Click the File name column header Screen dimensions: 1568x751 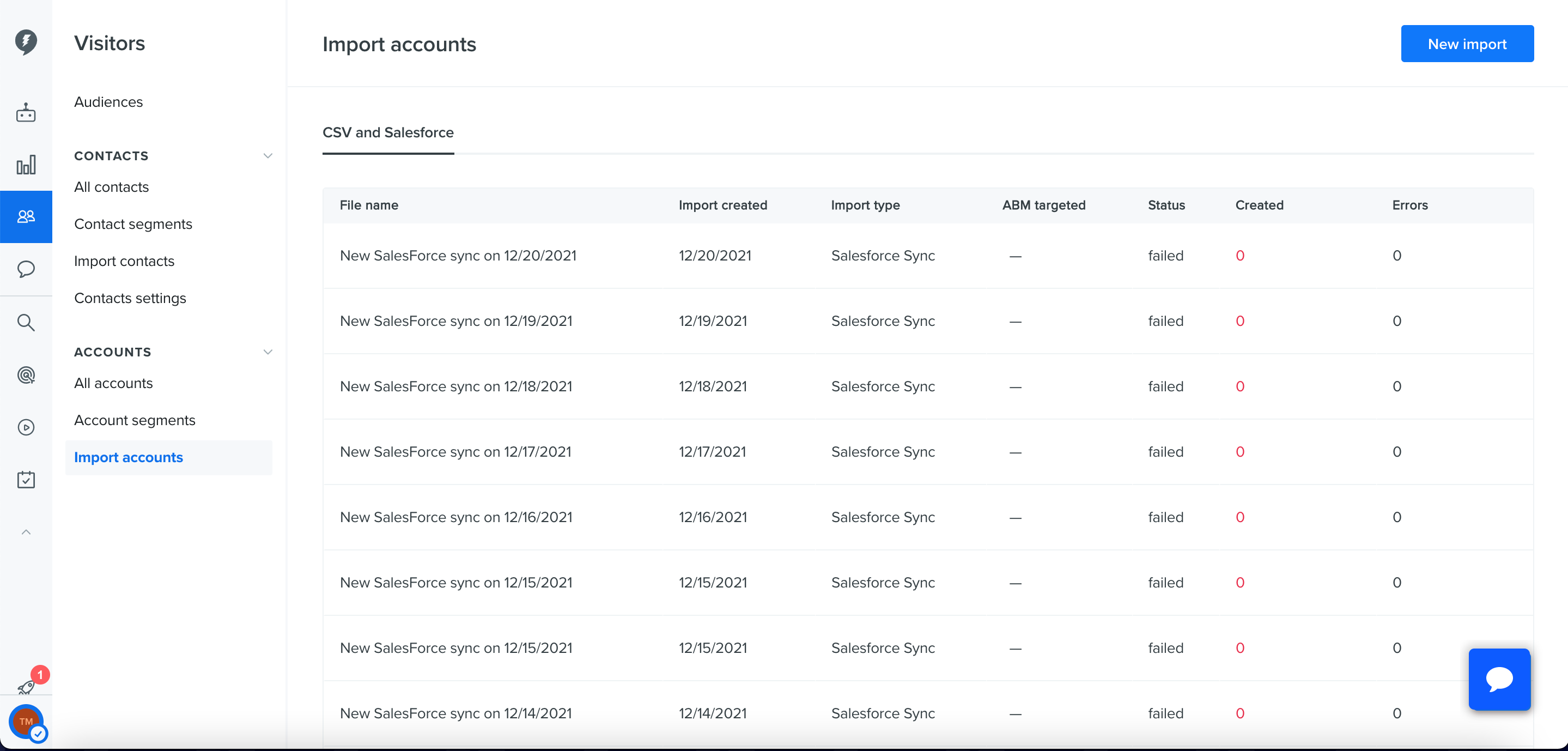click(369, 205)
